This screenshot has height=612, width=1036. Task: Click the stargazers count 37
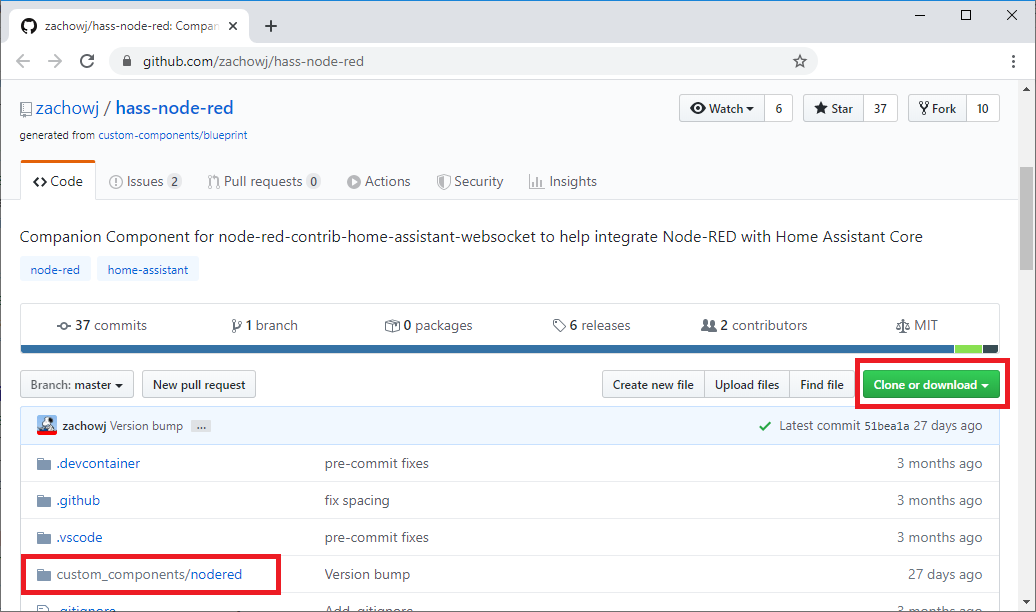[x=880, y=108]
